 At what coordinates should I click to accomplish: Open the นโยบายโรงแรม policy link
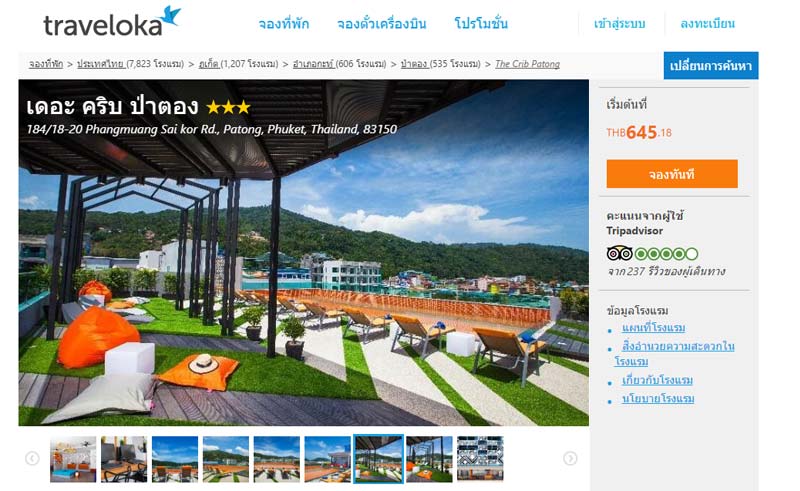(x=658, y=399)
